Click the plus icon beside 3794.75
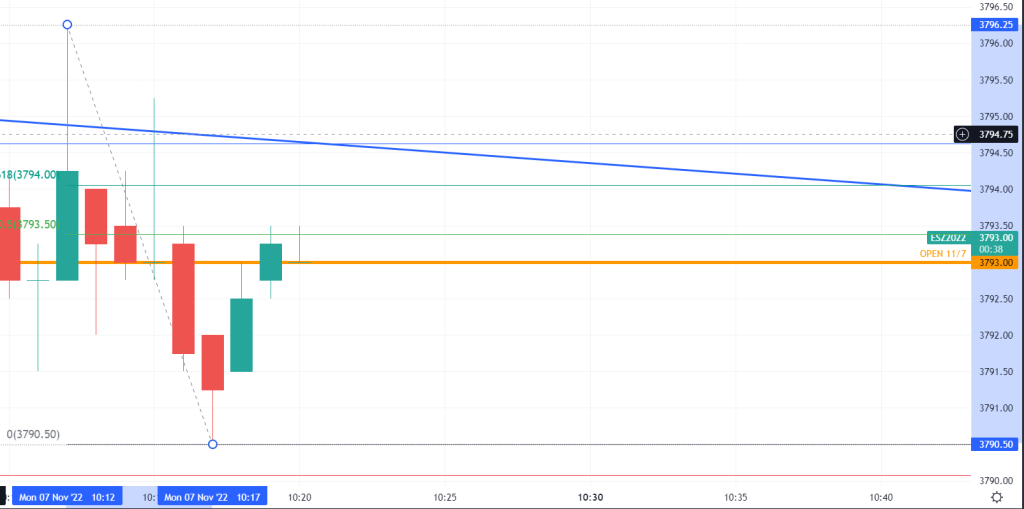Viewport: 1024px width, 509px height. pos(962,134)
